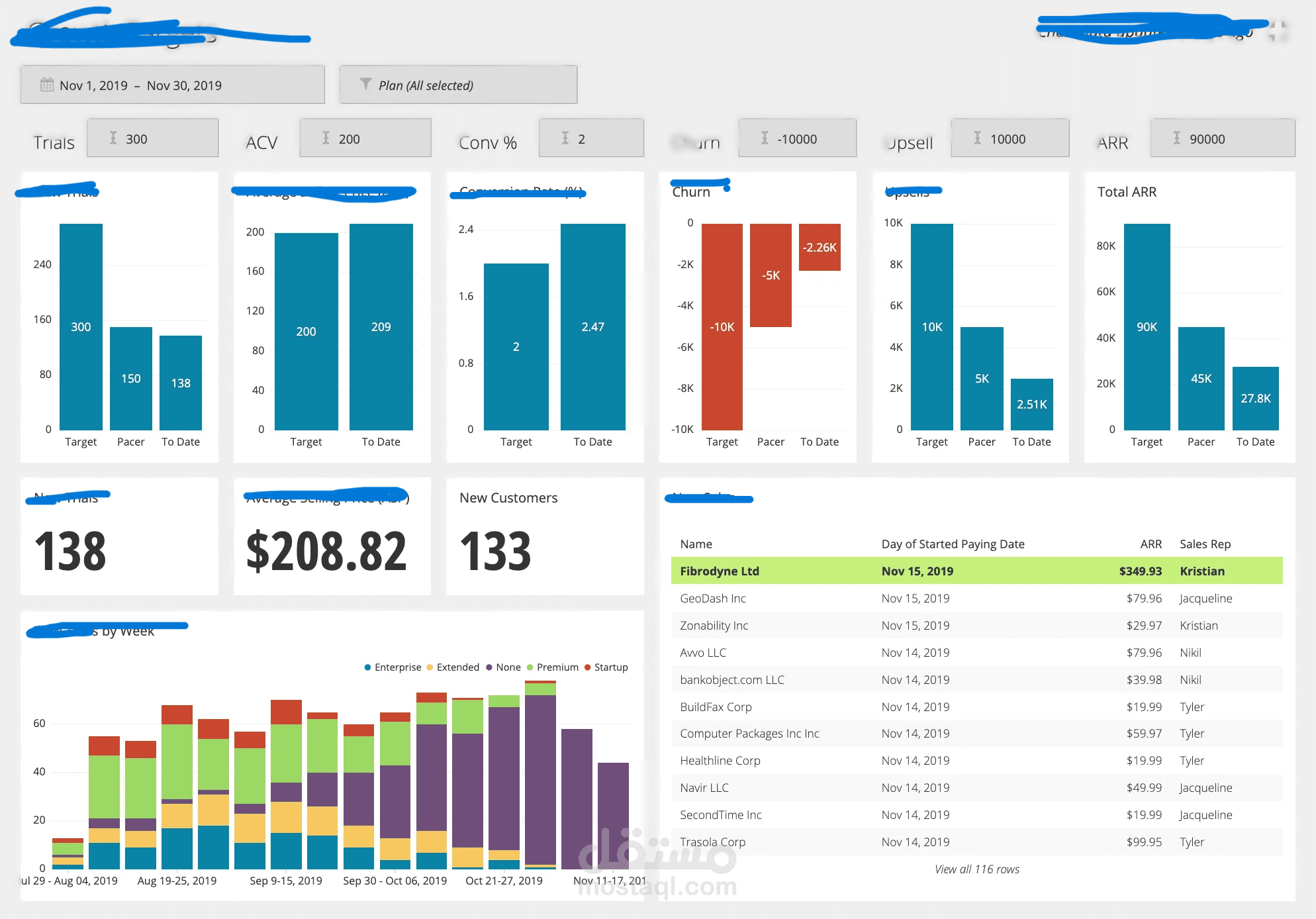Sort table by Sales Rep column header

pyautogui.click(x=1205, y=544)
